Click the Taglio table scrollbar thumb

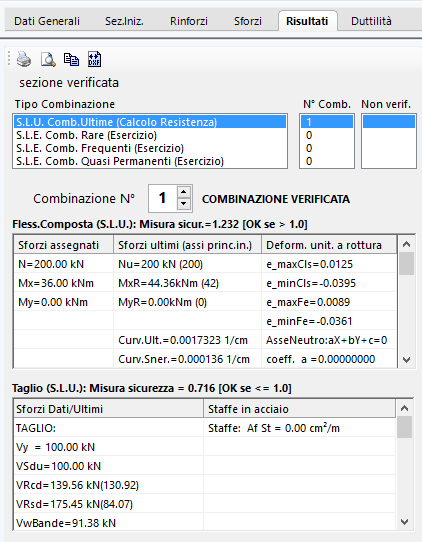tap(404, 427)
